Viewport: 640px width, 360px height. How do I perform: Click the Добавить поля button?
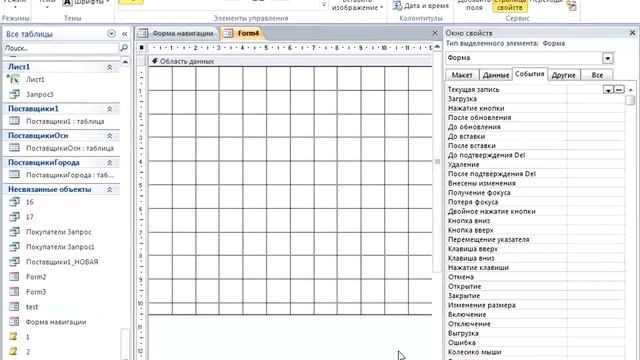473,5
